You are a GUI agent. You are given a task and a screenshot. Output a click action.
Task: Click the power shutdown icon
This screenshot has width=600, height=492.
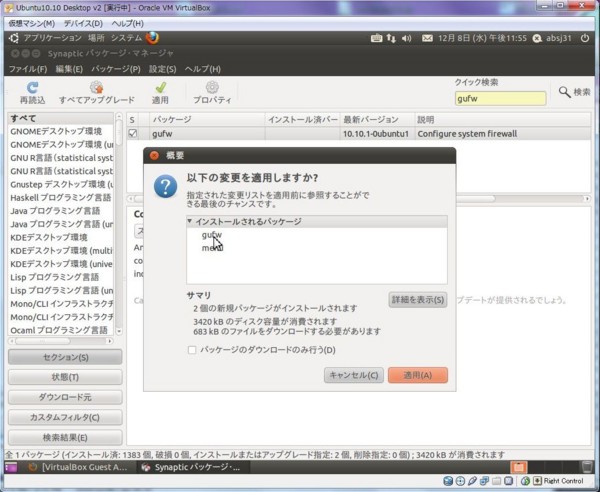point(584,38)
